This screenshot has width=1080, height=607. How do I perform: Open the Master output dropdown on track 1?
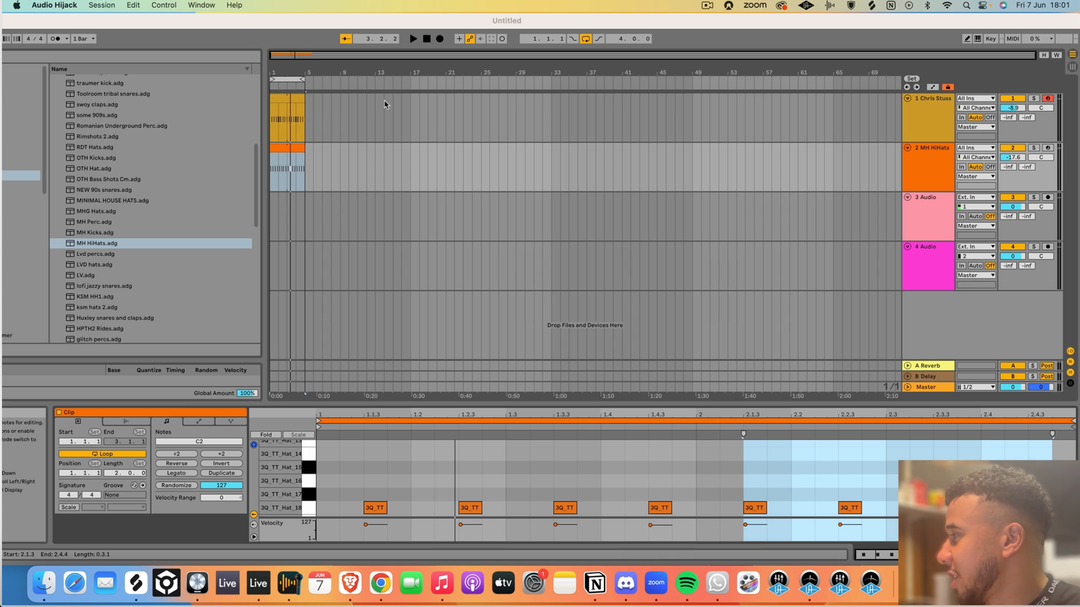click(976, 127)
